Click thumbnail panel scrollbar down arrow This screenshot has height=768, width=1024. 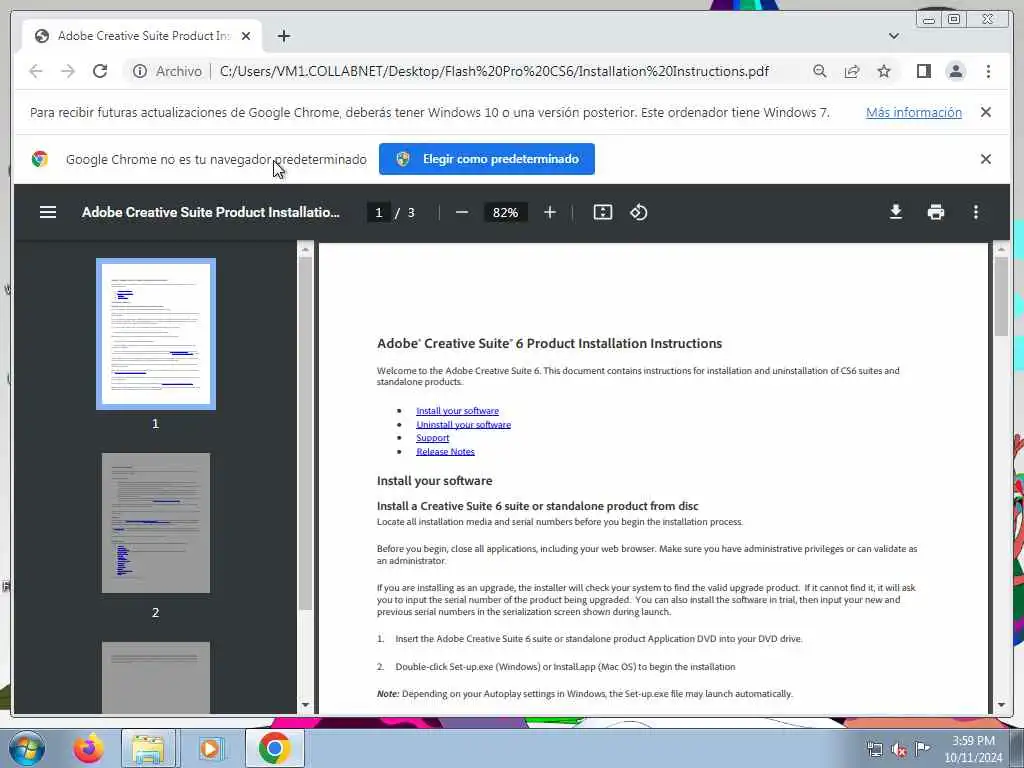pyautogui.click(x=305, y=705)
